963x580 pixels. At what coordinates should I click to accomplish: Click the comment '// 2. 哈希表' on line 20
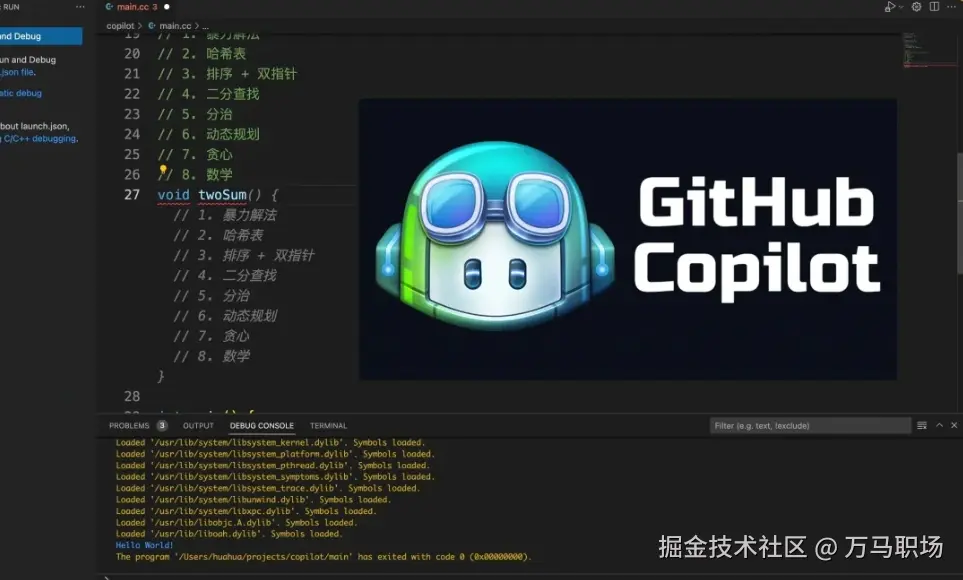[x=201, y=53]
